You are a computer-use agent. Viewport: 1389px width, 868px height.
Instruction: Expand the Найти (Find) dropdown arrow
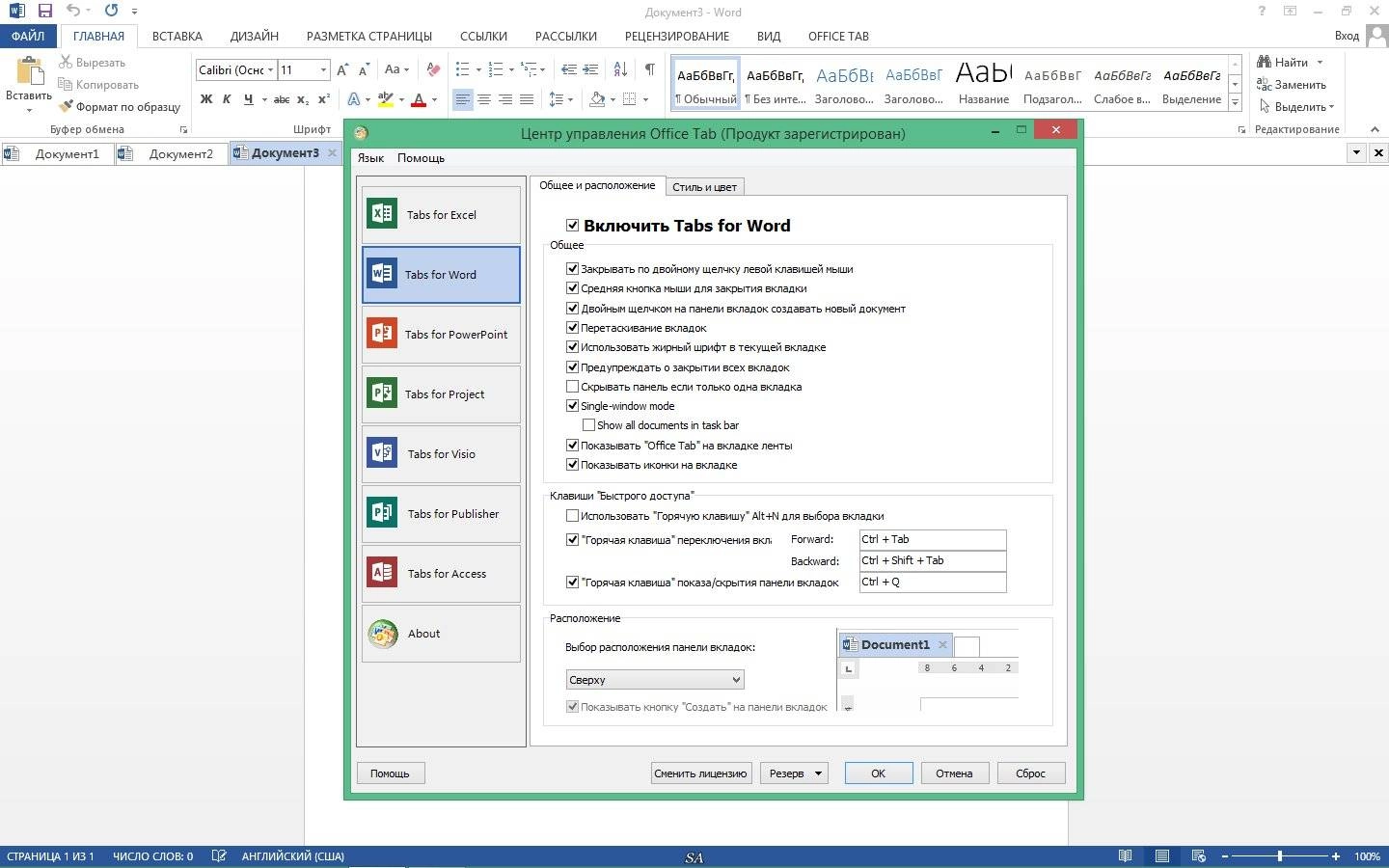click(1320, 63)
